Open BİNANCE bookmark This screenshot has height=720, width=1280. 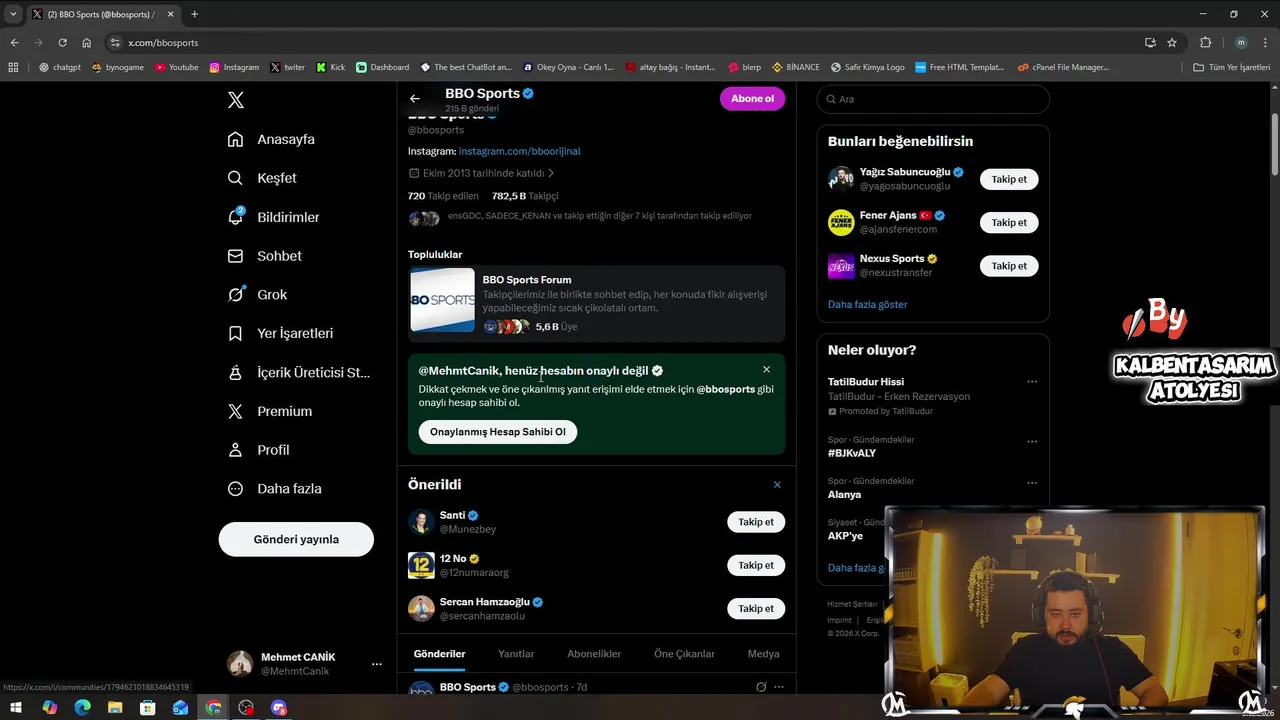click(795, 67)
